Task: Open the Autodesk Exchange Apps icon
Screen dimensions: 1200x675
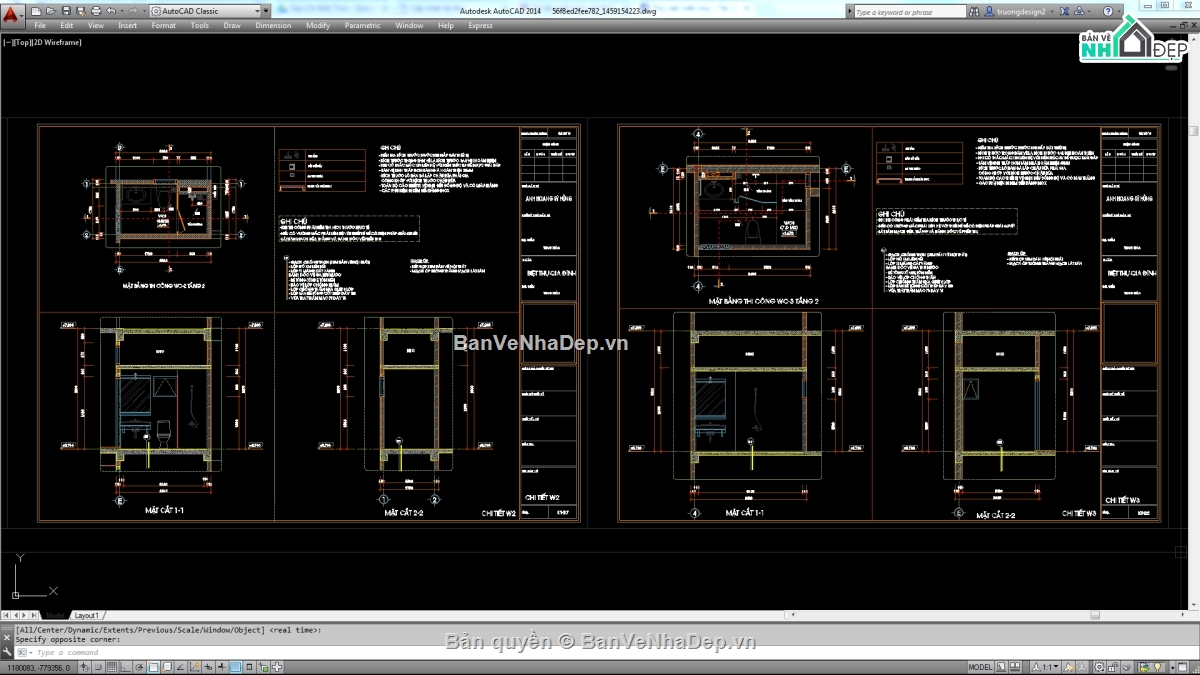Action: 1066,12
